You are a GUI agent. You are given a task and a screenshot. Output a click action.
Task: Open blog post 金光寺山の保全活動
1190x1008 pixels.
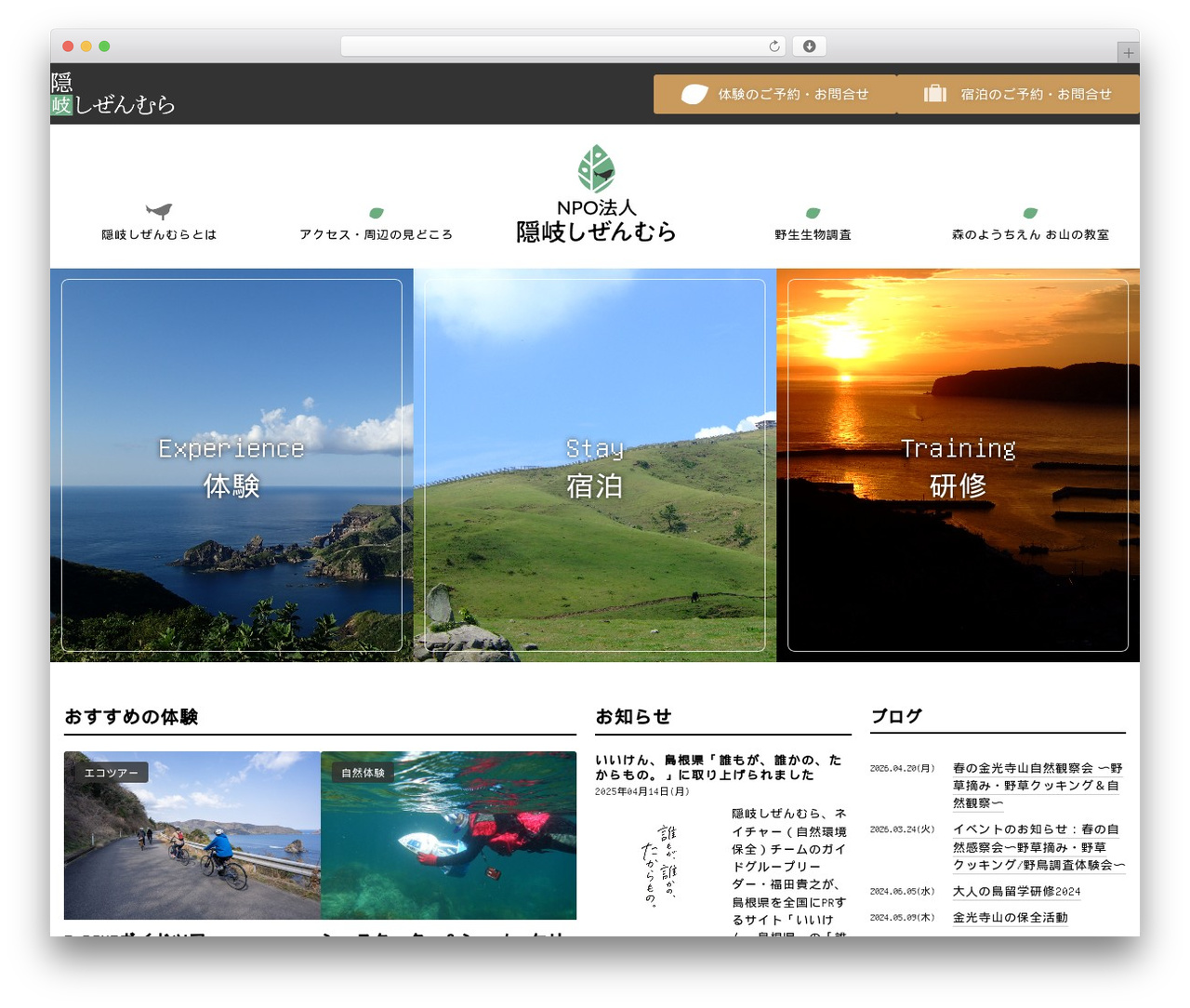(x=1010, y=917)
